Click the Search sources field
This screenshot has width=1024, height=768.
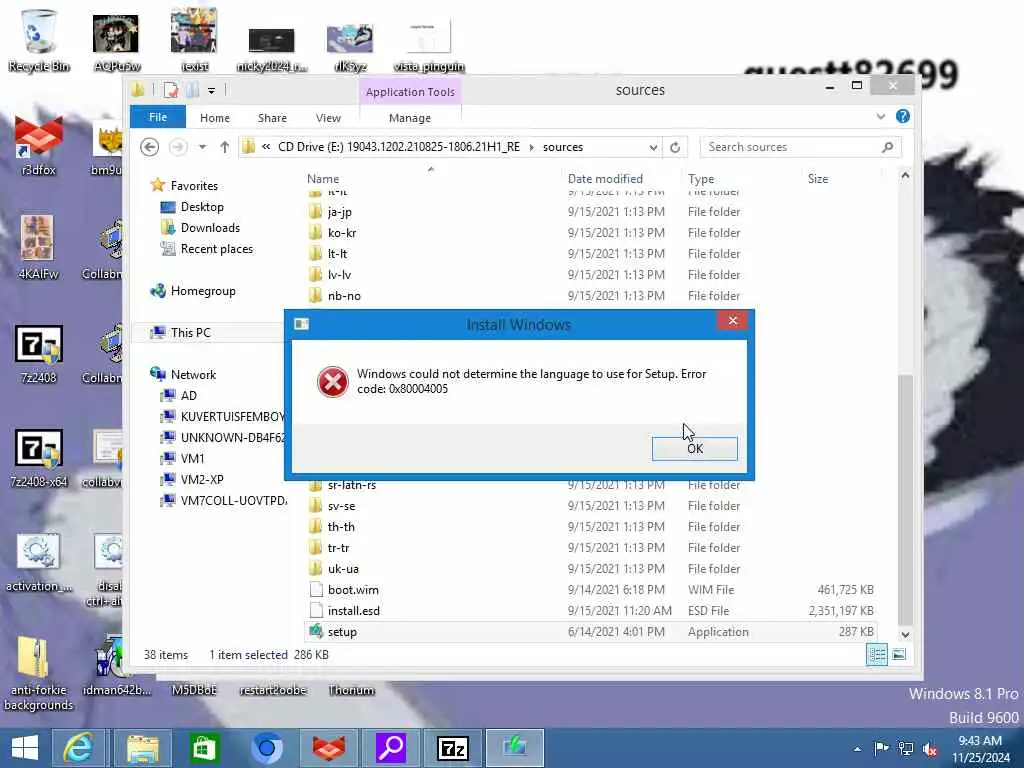point(801,147)
